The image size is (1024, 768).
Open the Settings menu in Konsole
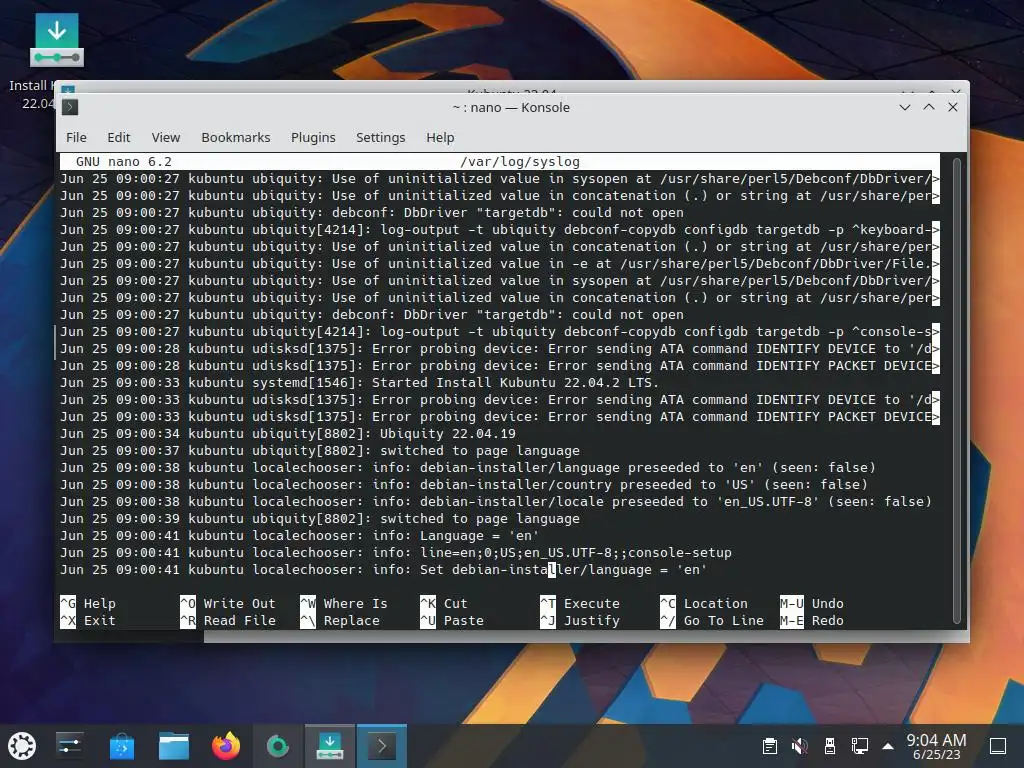coord(381,138)
